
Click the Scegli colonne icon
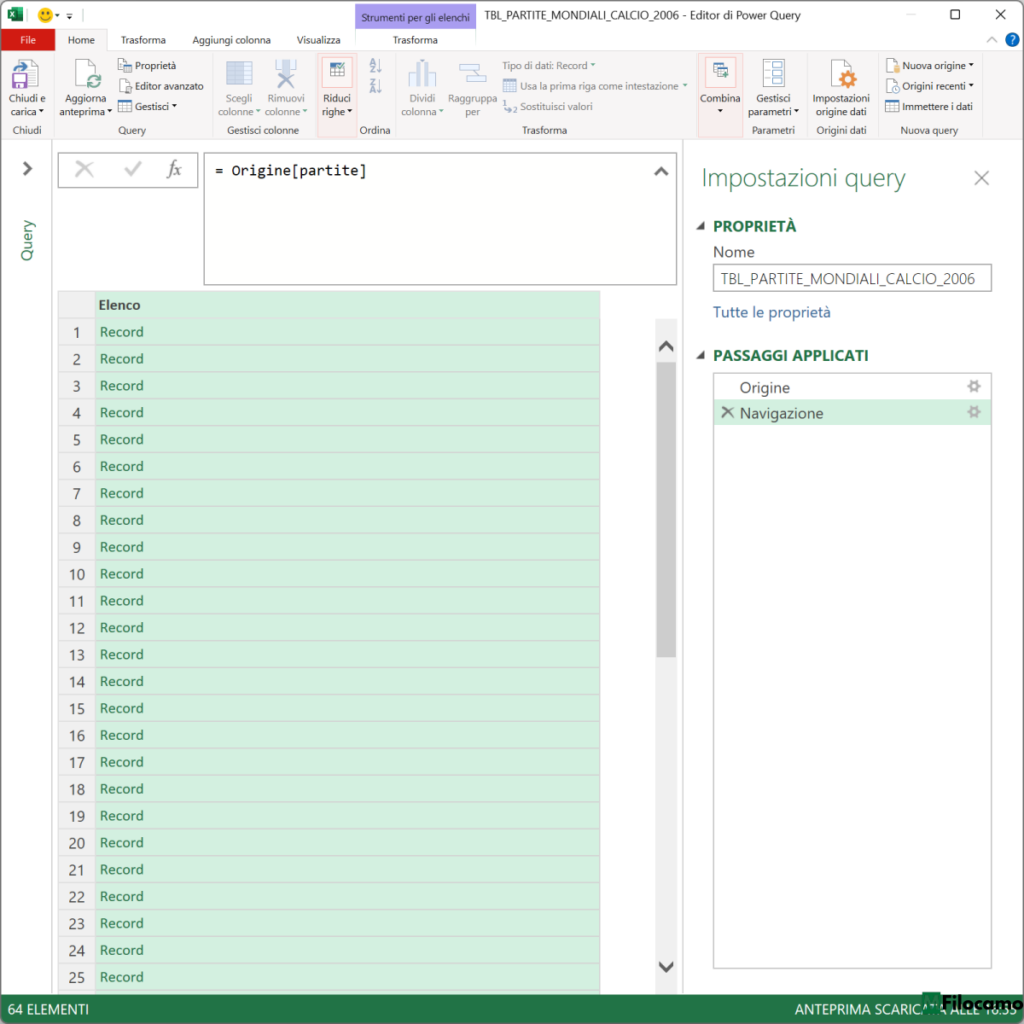[x=239, y=74]
